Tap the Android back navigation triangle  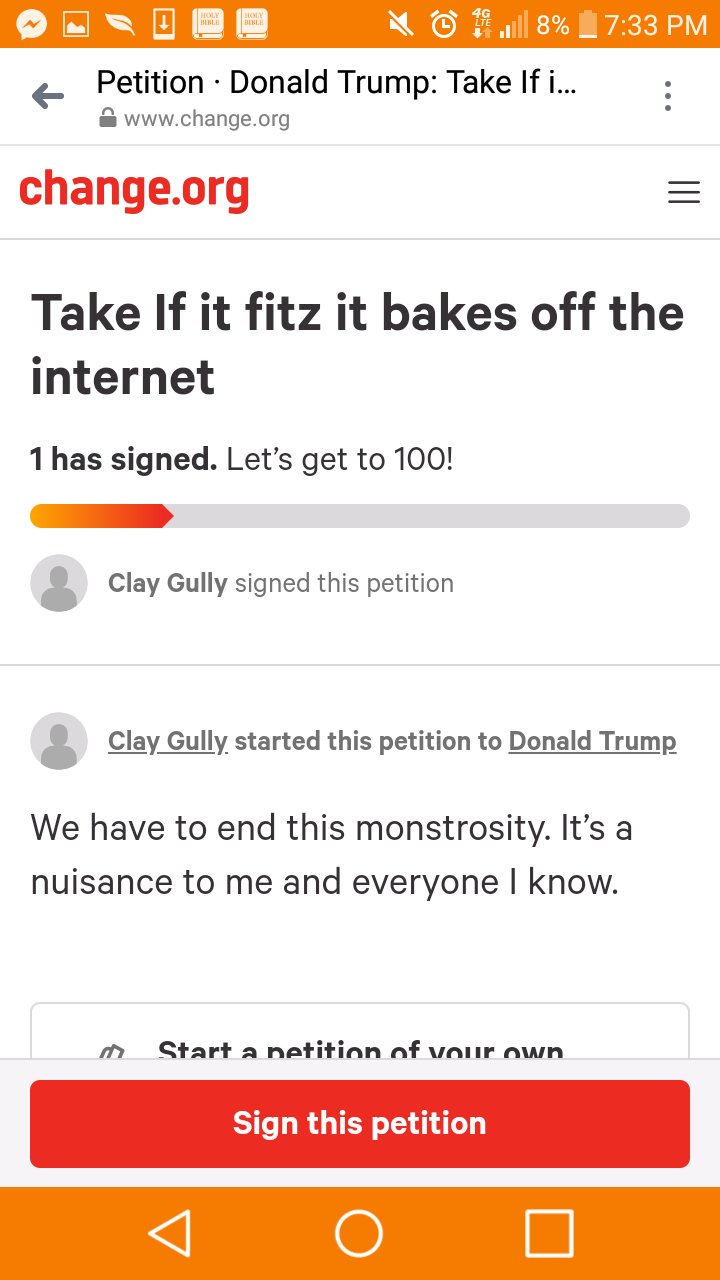click(x=170, y=1233)
